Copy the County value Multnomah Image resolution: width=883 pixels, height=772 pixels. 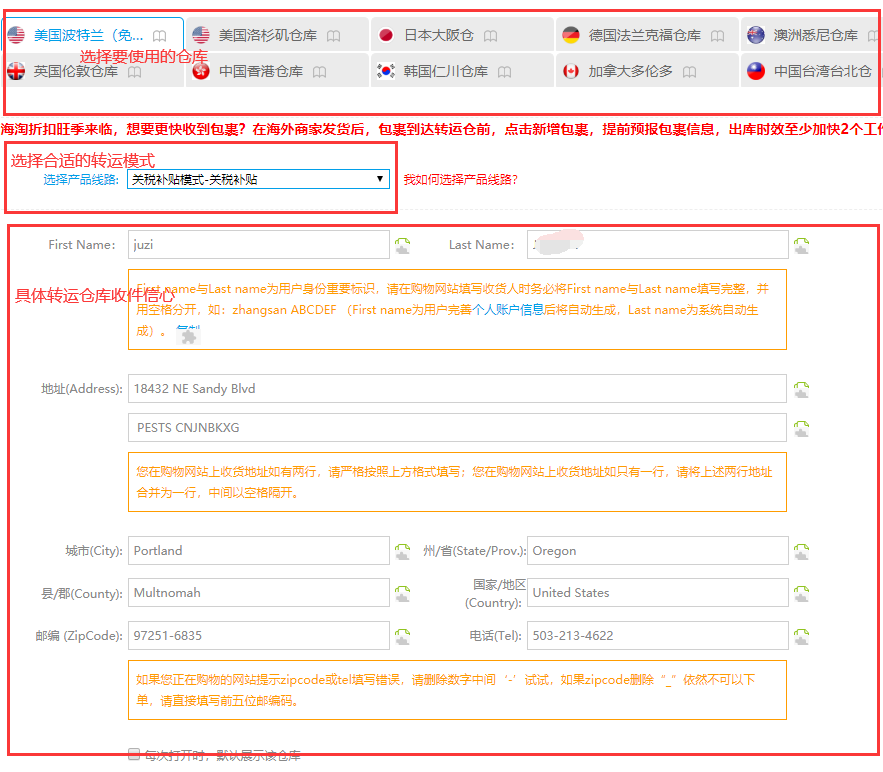[402, 593]
